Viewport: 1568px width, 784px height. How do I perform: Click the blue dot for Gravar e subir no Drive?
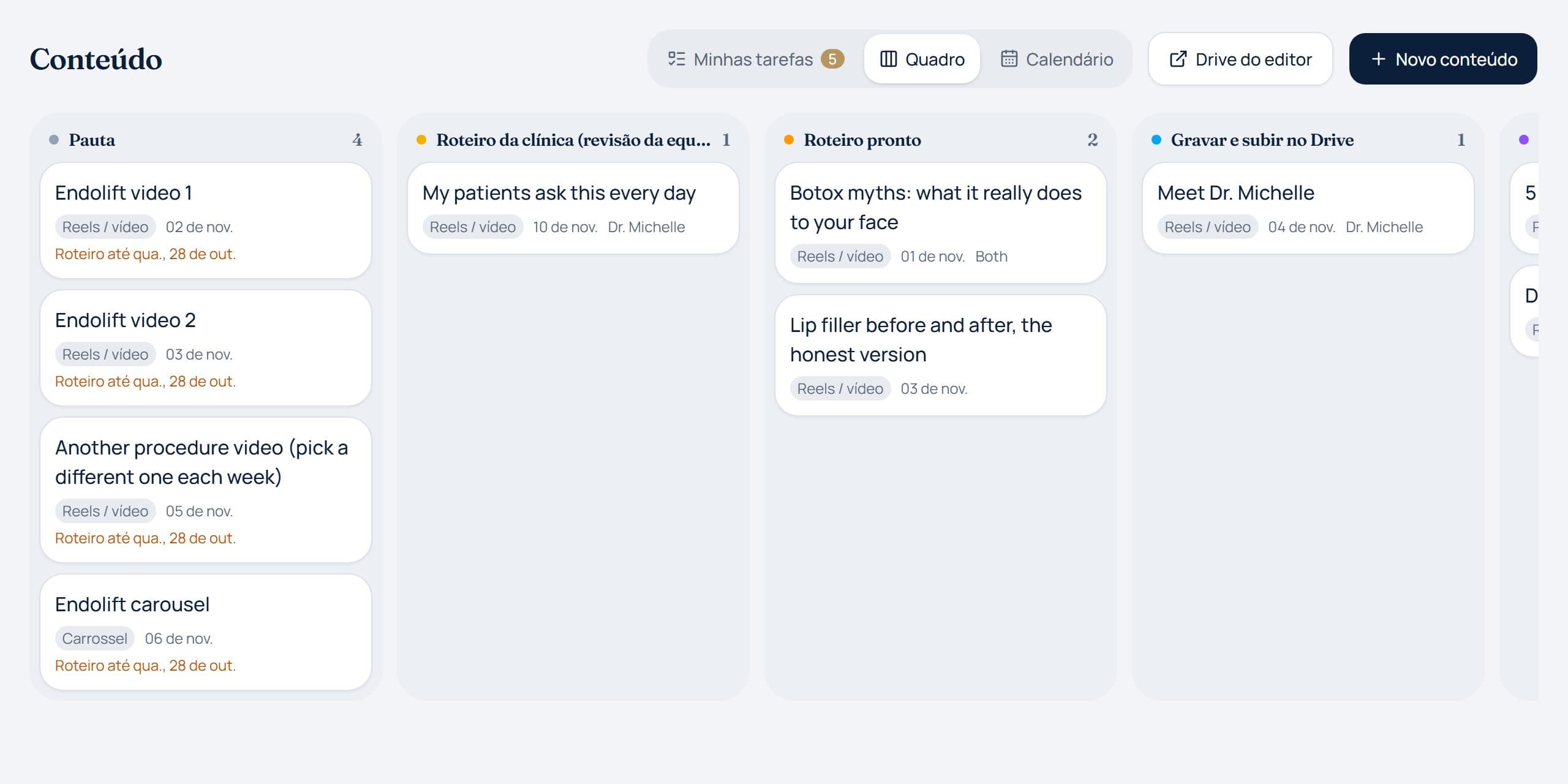(1156, 140)
